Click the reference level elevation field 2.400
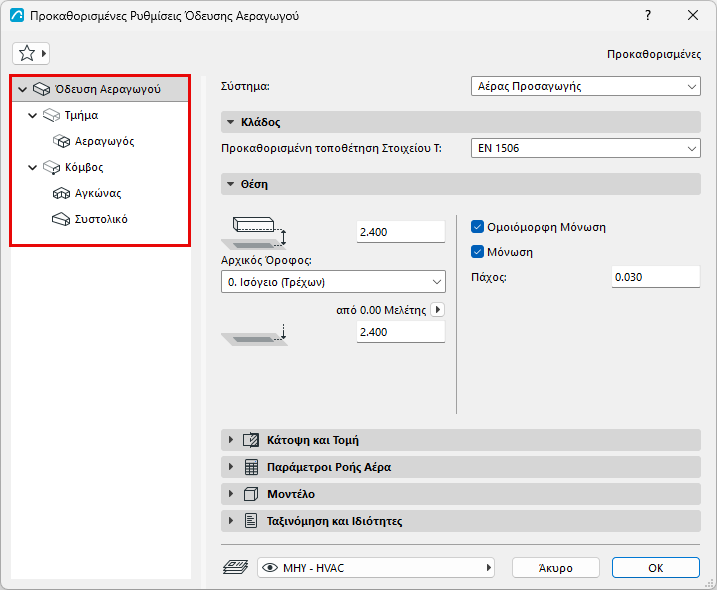Screen dimensions: 717x590 pos(401,332)
